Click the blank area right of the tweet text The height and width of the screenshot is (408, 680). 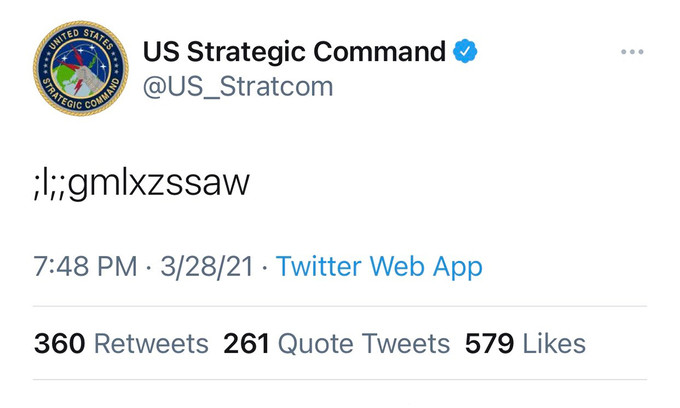click(x=450, y=184)
